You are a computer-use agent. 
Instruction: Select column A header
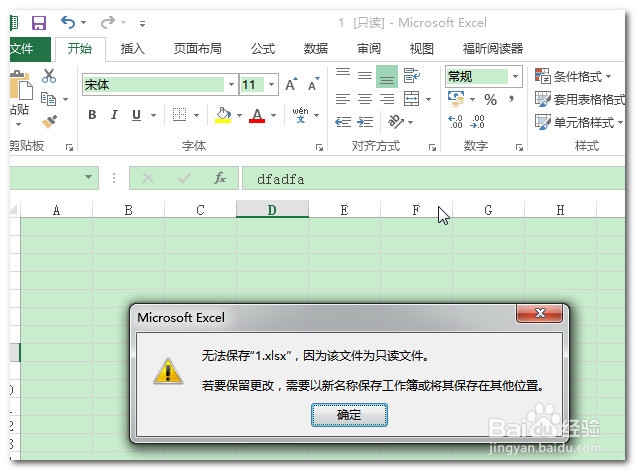coord(56,210)
